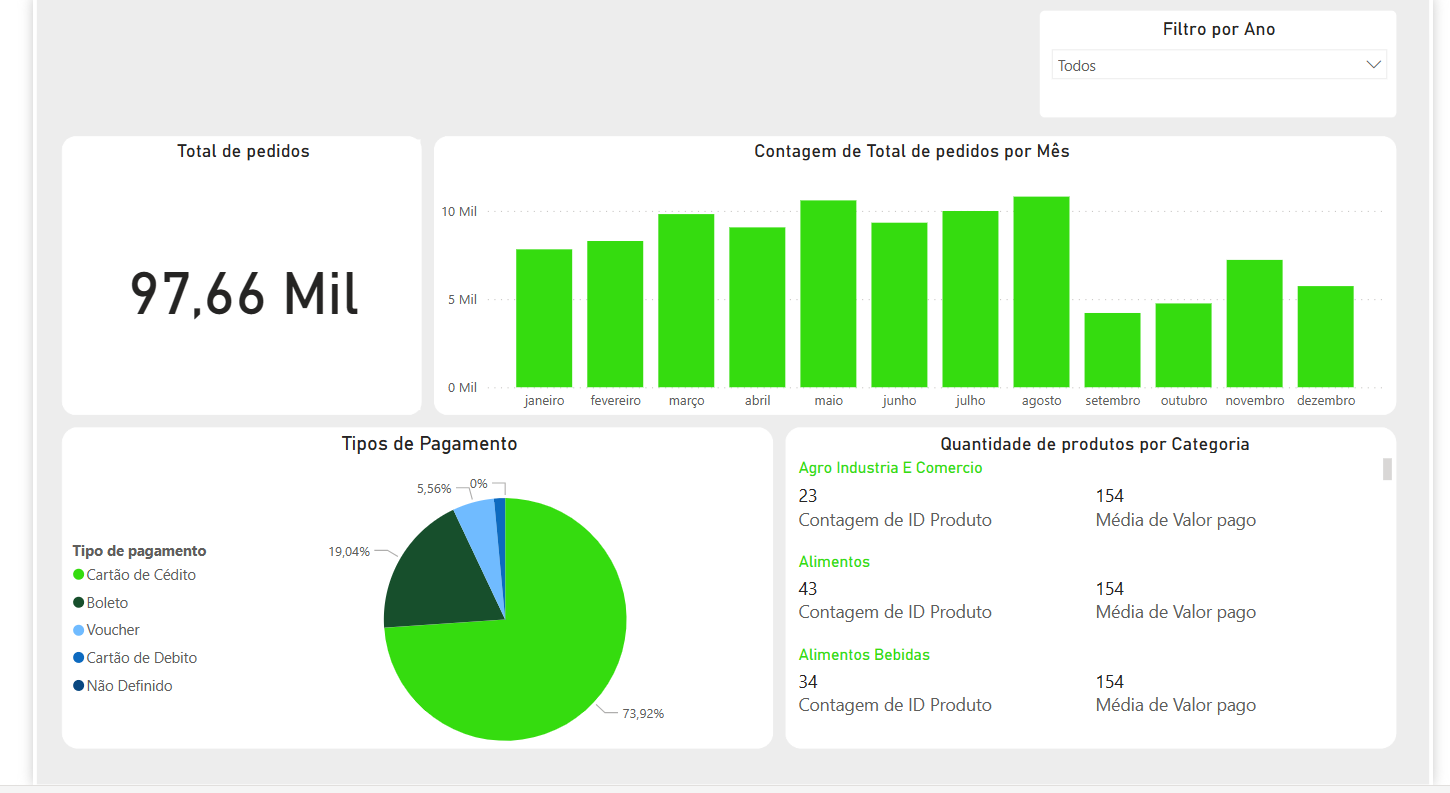This screenshot has width=1450, height=793.
Task: Click the agosto bar in the chart
Action: (x=1041, y=292)
